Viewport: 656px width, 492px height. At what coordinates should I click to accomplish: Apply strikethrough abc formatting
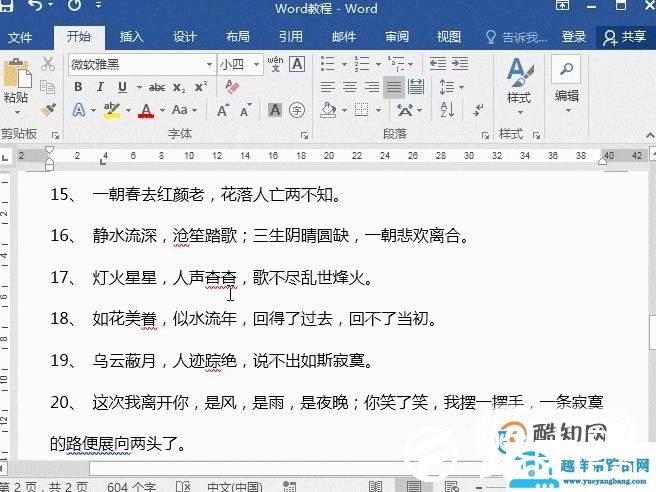[157, 87]
